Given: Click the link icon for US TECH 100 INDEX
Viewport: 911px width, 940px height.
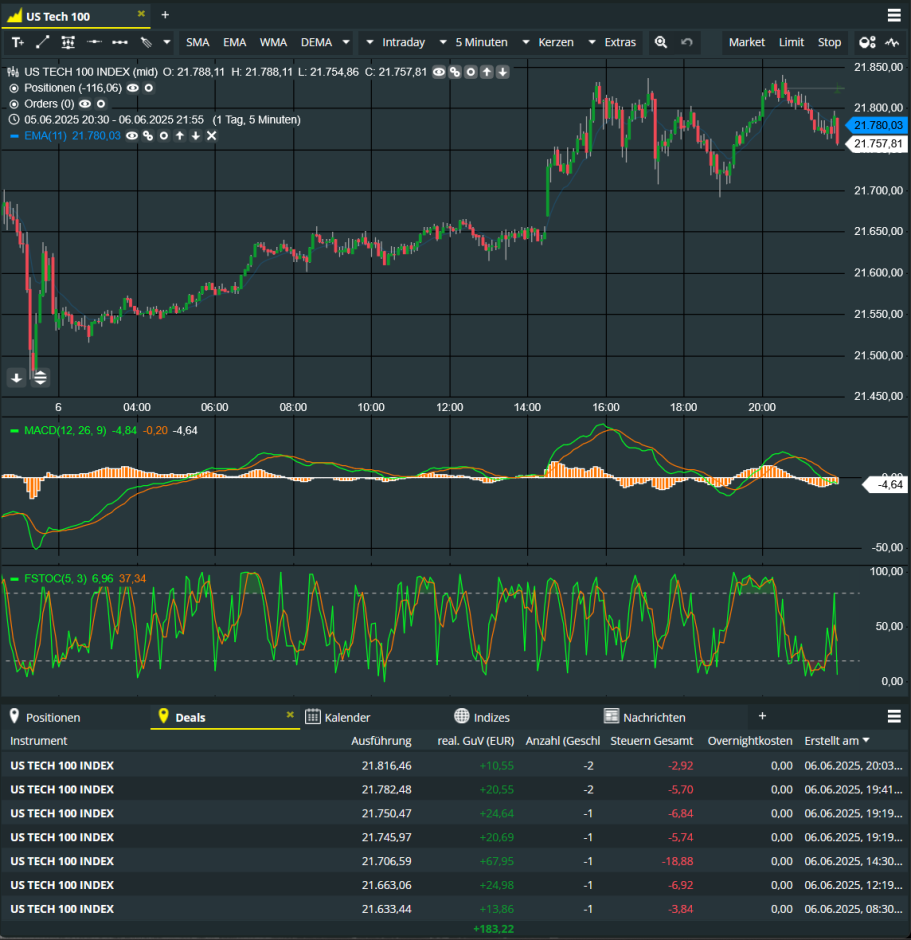Looking at the screenshot, I should pyautogui.click(x=455, y=73).
